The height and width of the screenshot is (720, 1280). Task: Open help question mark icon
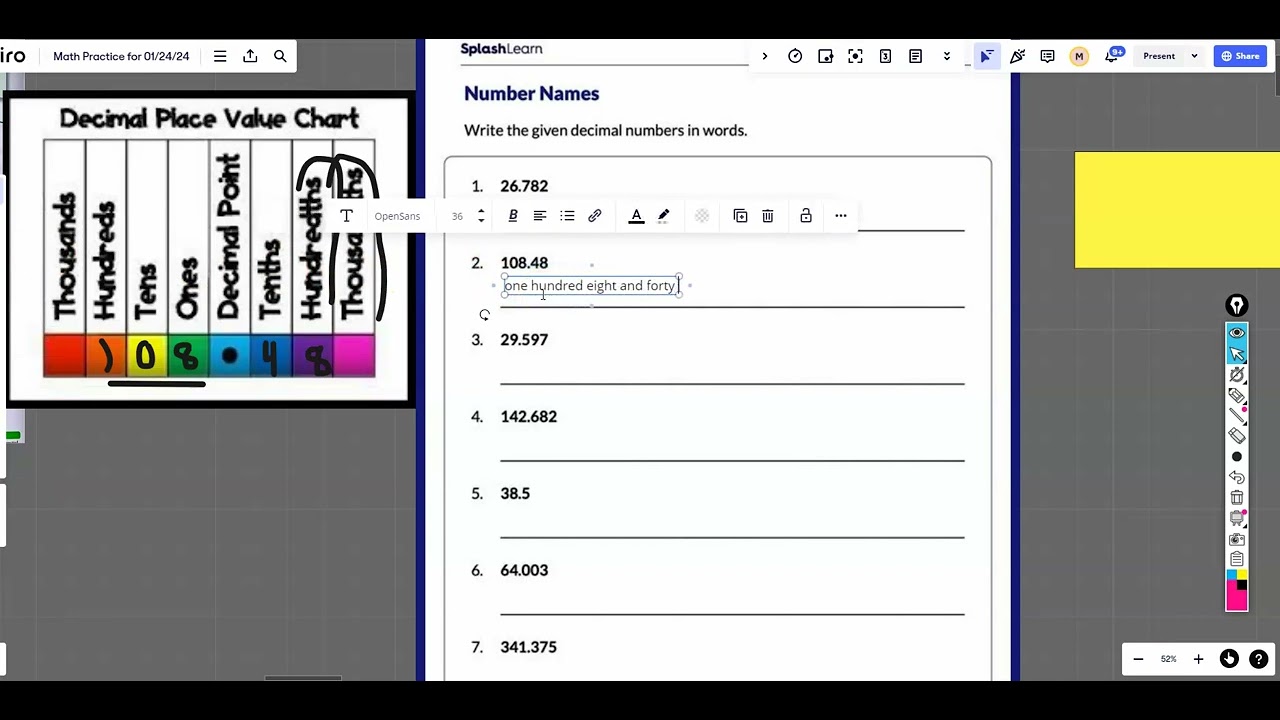(1259, 659)
